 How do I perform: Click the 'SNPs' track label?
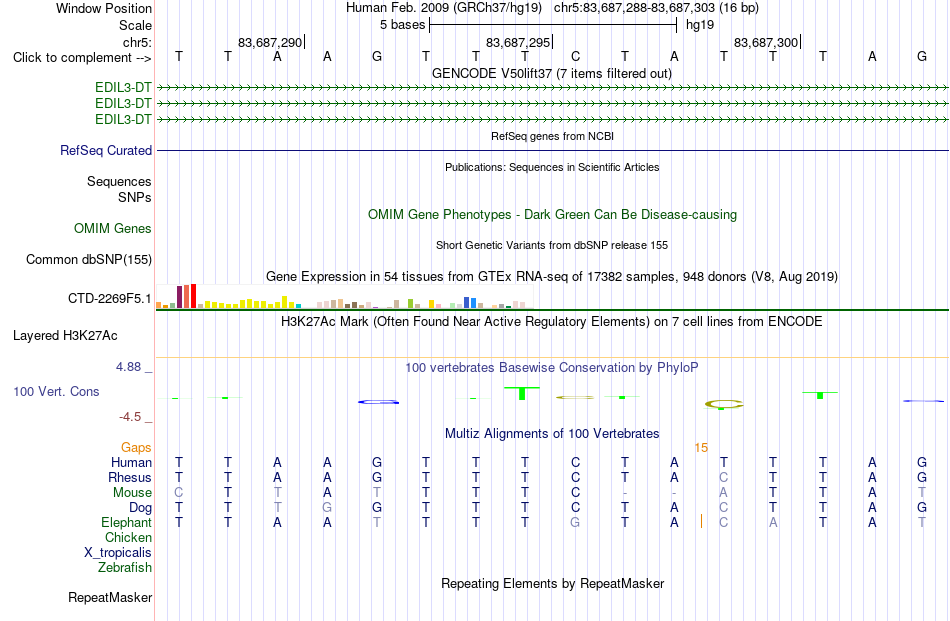[x=135, y=198]
